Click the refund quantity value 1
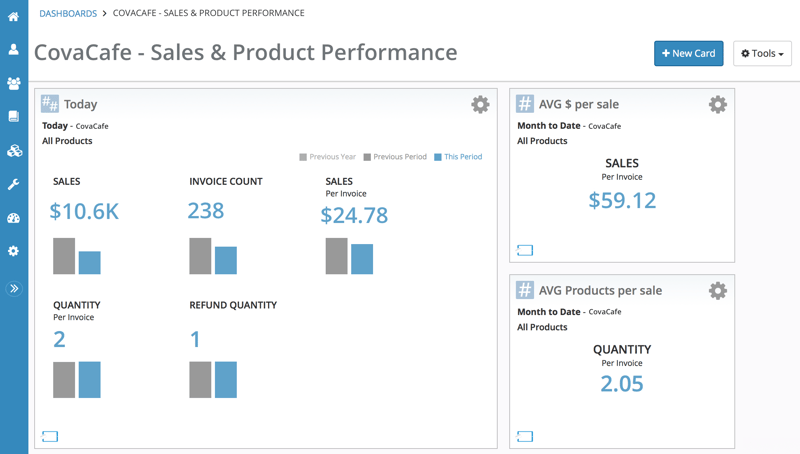Image resolution: width=800 pixels, height=454 pixels. [x=195, y=339]
